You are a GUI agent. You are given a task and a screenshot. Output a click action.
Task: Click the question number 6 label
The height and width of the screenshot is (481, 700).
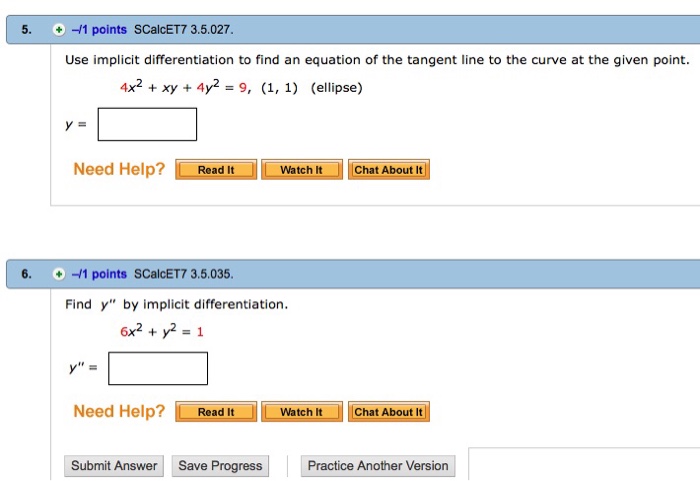26,274
